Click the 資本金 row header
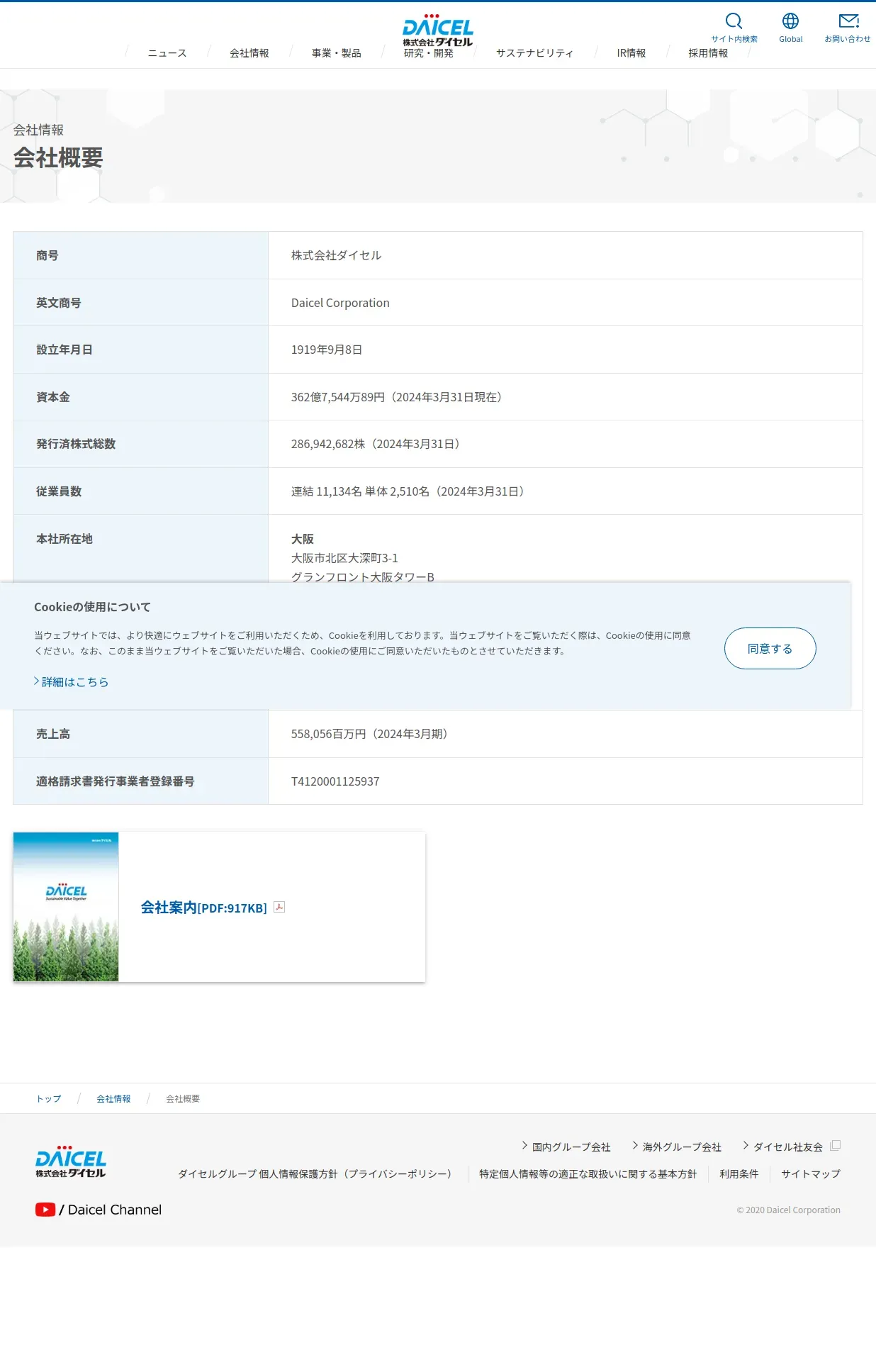This screenshot has width=876, height=1372. (x=53, y=397)
